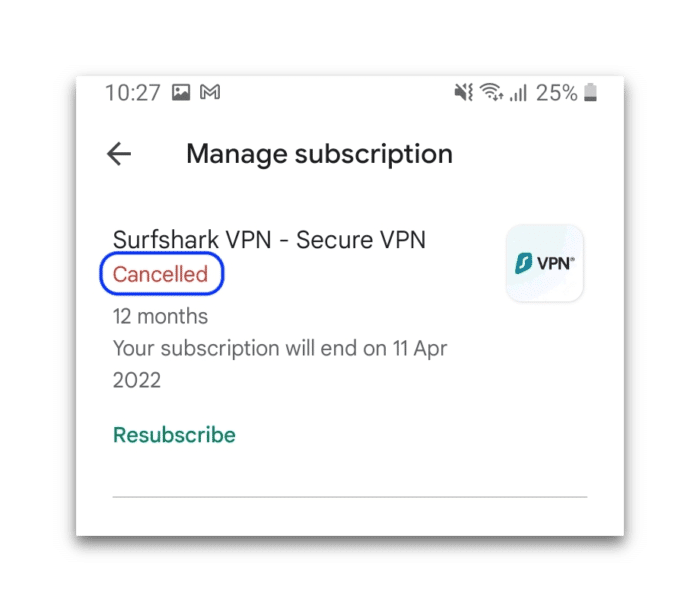
Task: Click the Wi-Fi status icon
Action: (x=491, y=93)
